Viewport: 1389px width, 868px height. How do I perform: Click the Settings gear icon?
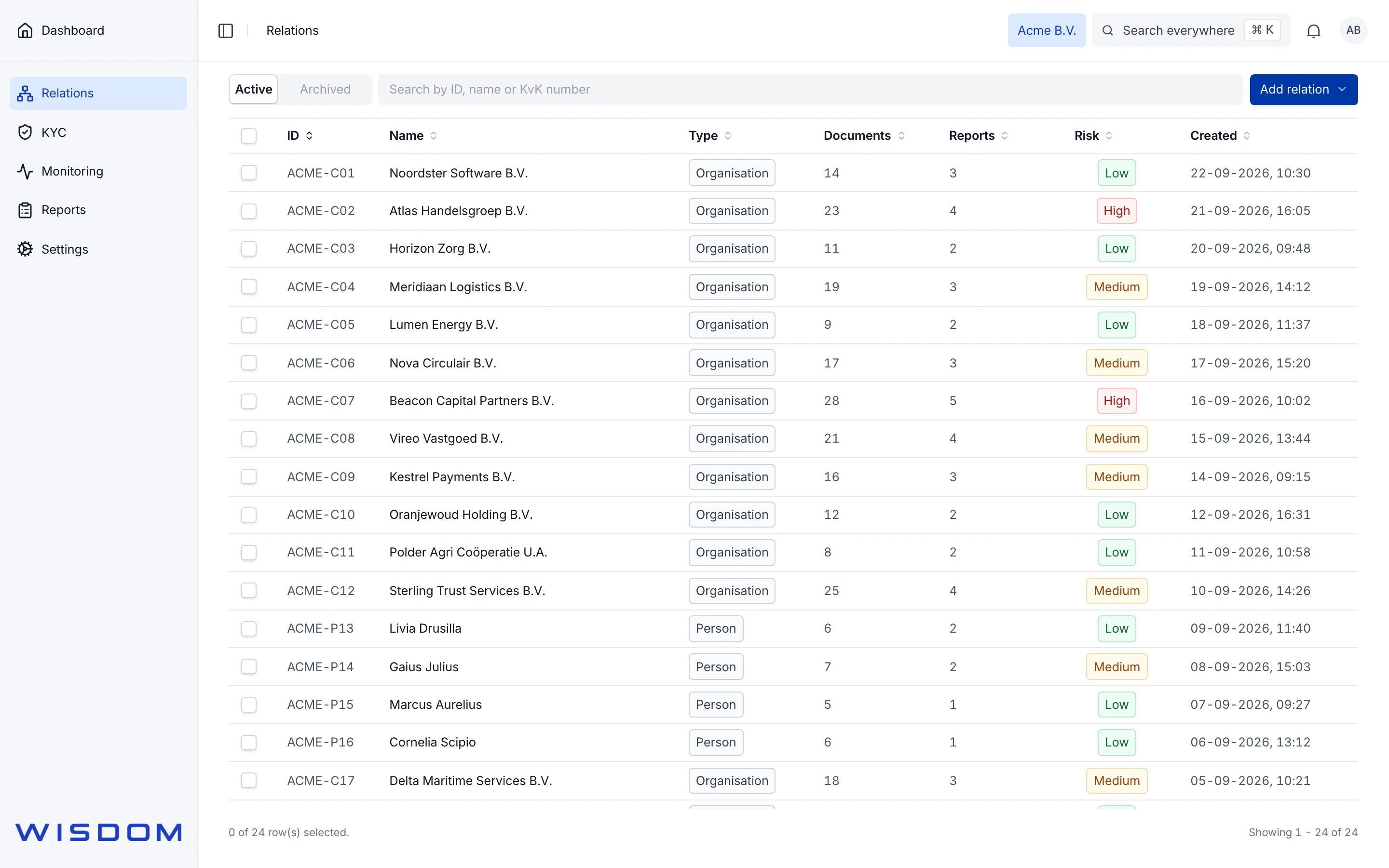click(25, 249)
